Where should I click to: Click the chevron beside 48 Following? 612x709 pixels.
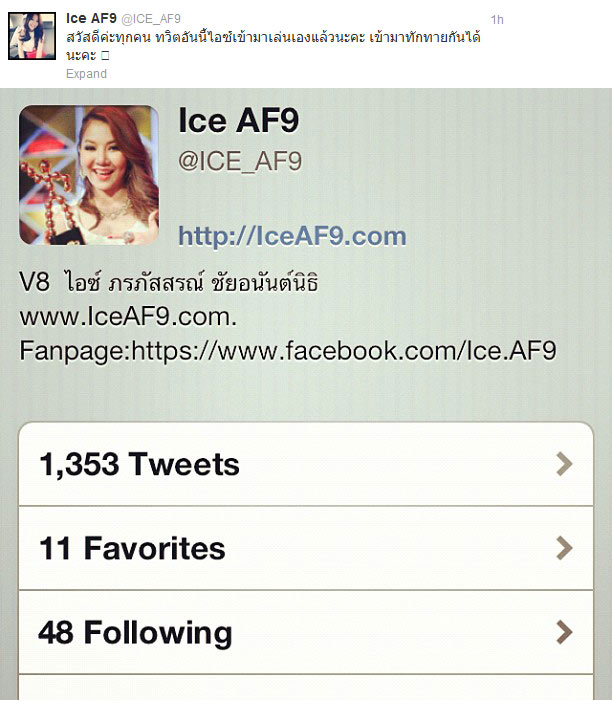click(564, 632)
